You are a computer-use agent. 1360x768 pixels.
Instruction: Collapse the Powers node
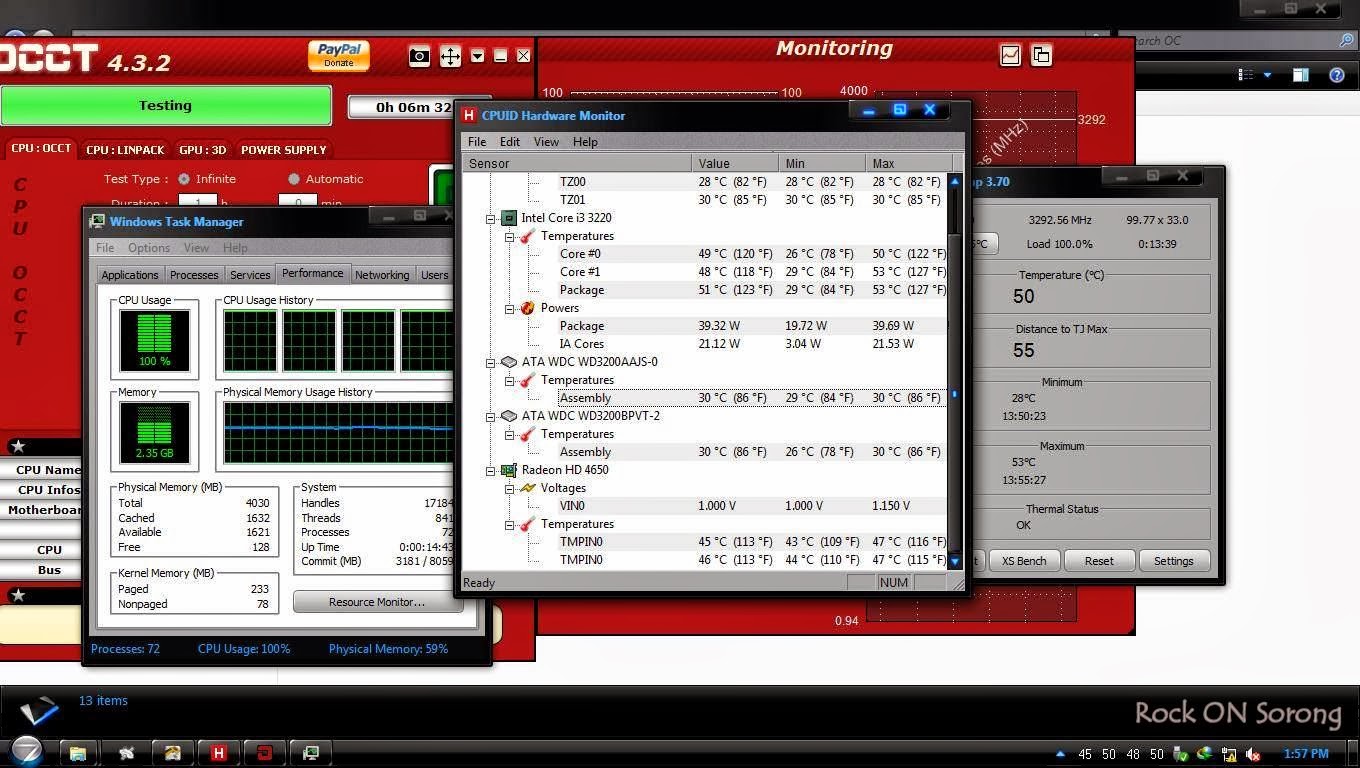(509, 308)
